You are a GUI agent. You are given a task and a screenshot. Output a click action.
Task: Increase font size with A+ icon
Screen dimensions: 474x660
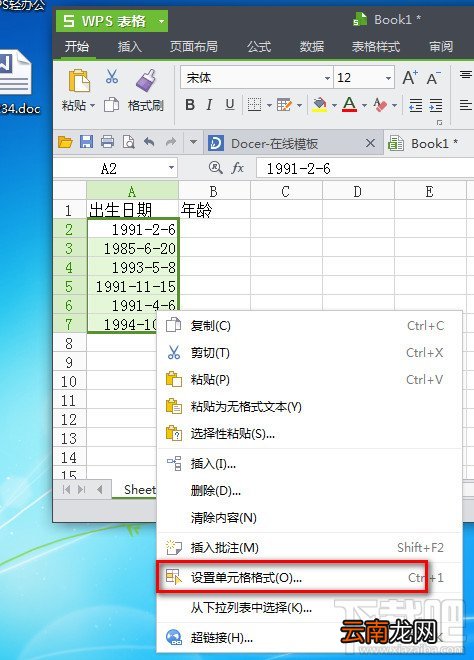pyautogui.click(x=410, y=77)
